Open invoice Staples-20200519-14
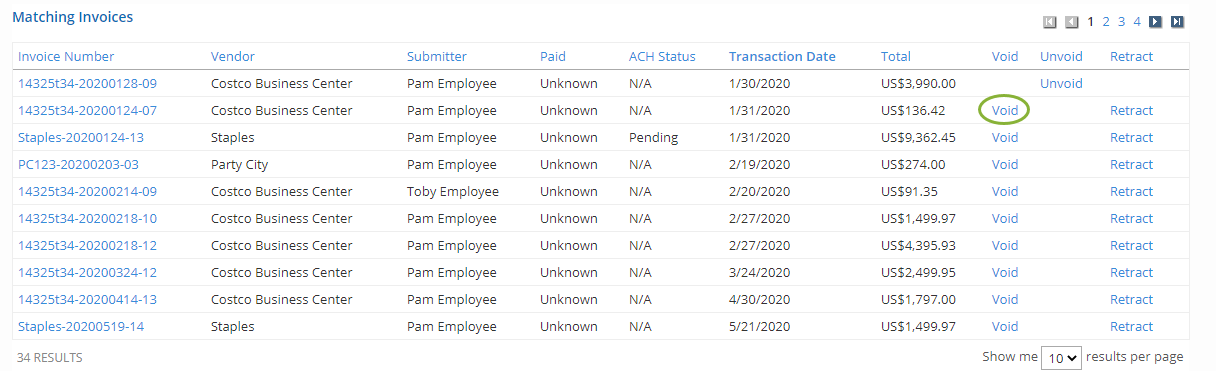Image resolution: width=1216 pixels, height=371 pixels. pos(81,326)
